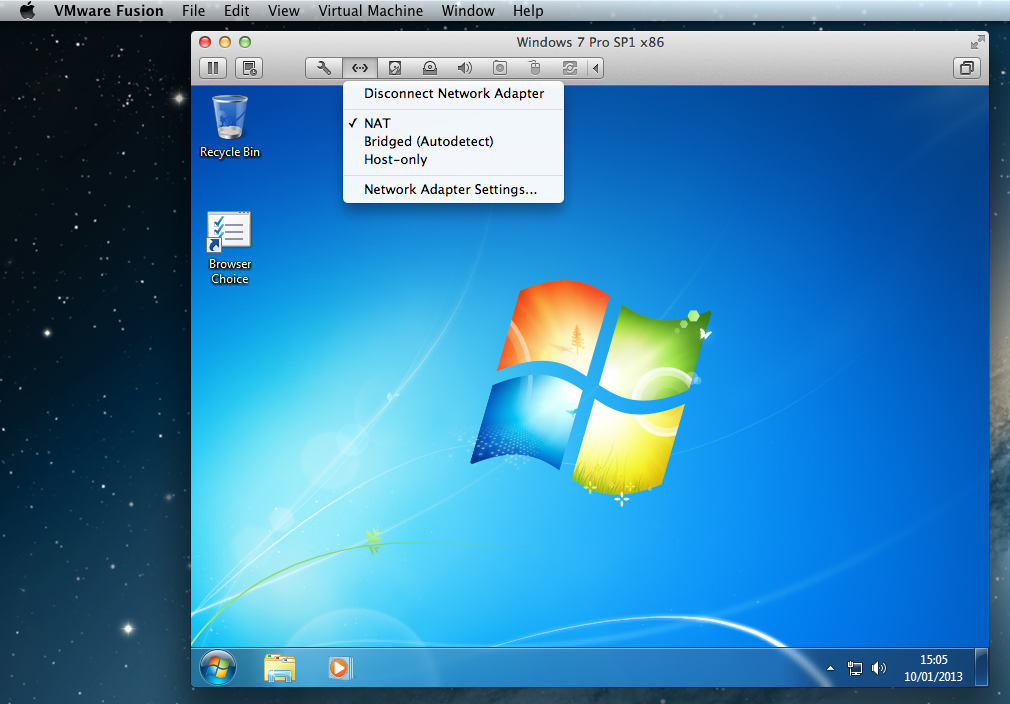Select NAT network mode
1010x704 pixels.
[x=377, y=123]
